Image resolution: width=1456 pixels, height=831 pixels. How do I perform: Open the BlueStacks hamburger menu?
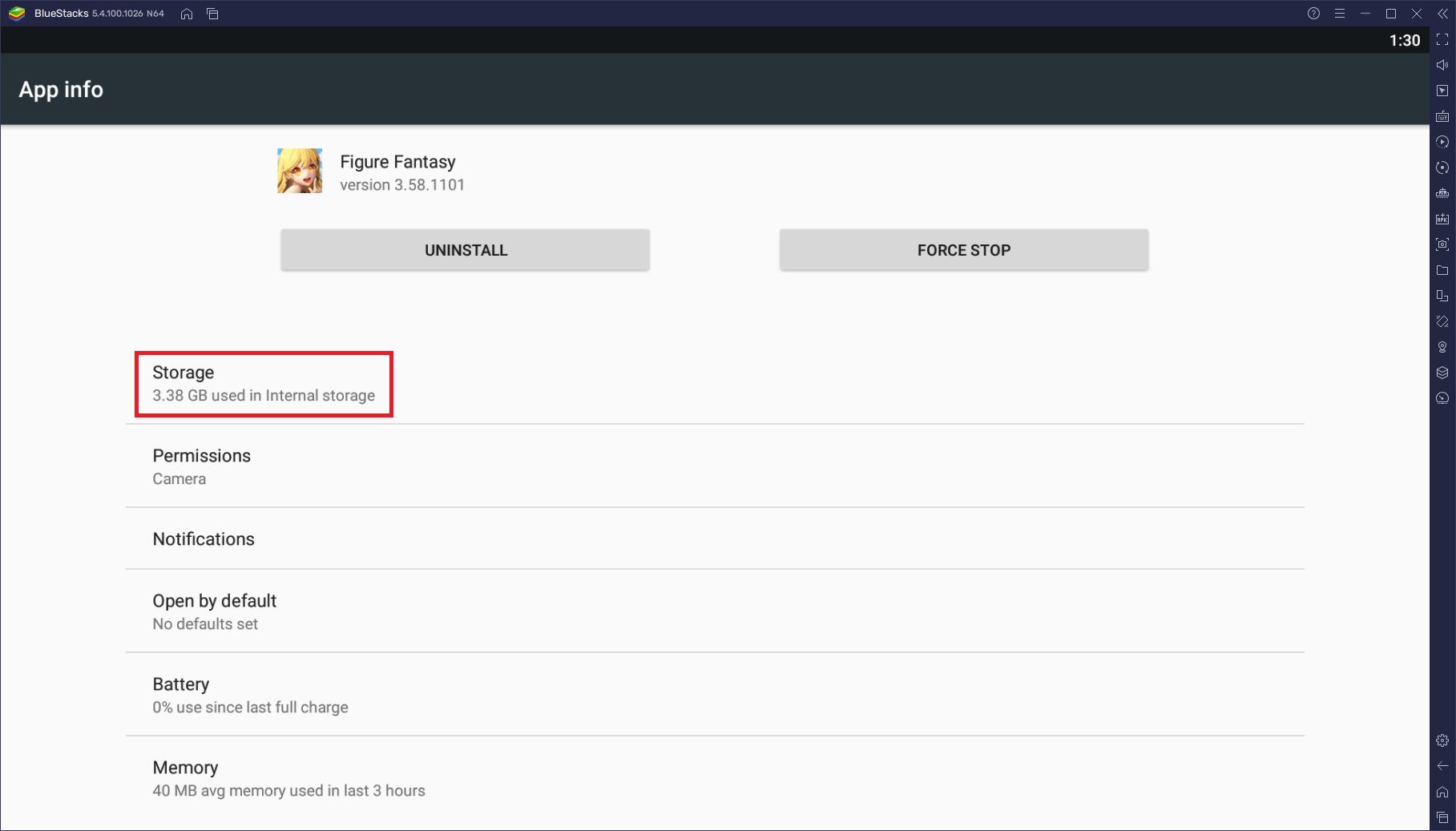tap(1340, 14)
